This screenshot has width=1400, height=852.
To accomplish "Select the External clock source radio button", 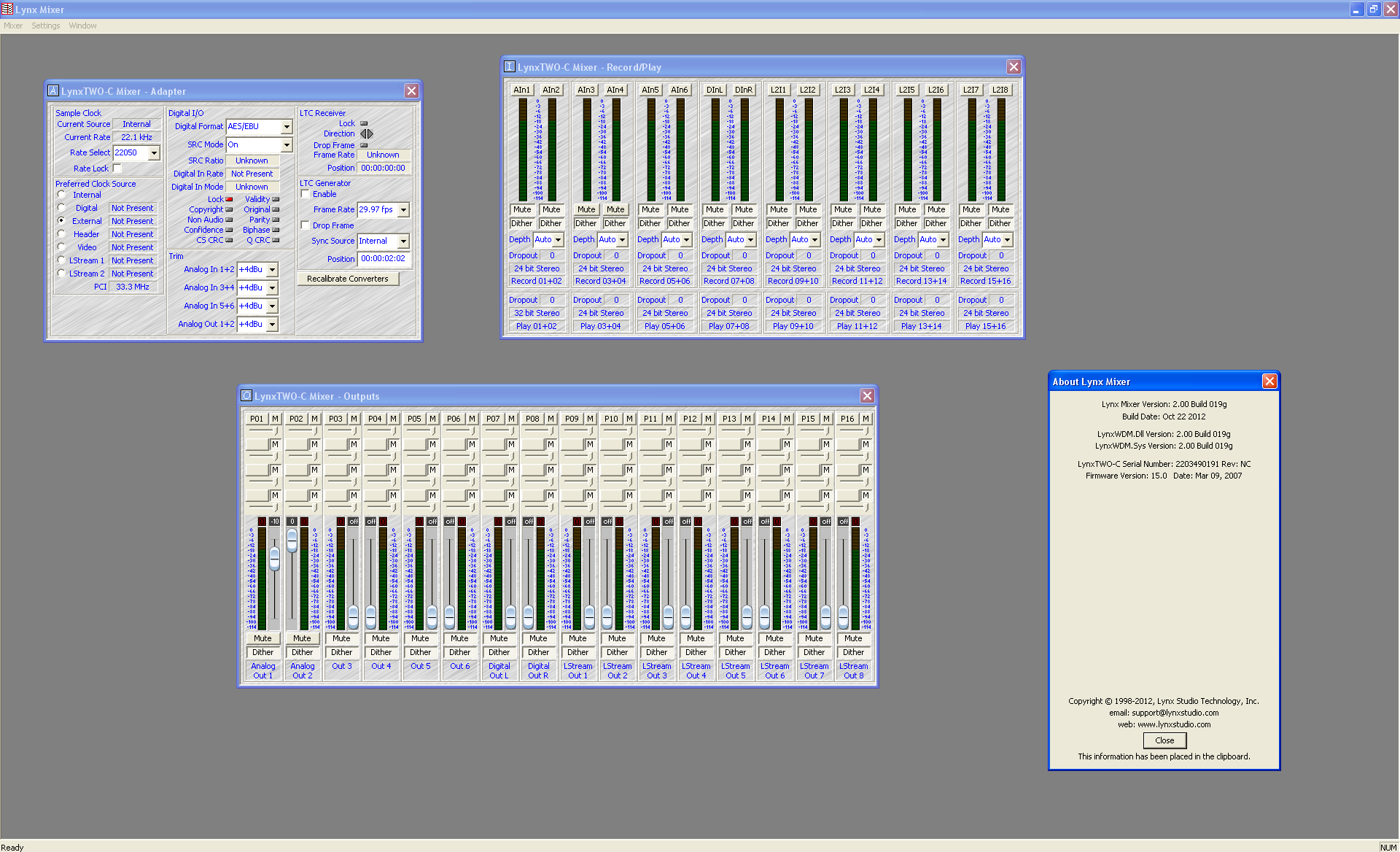I will 61,221.
